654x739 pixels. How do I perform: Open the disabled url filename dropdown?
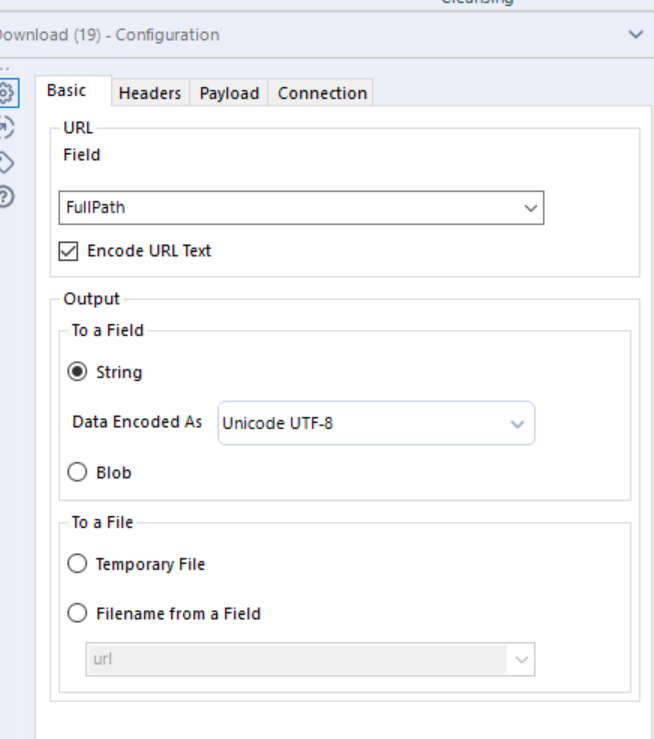(310, 660)
